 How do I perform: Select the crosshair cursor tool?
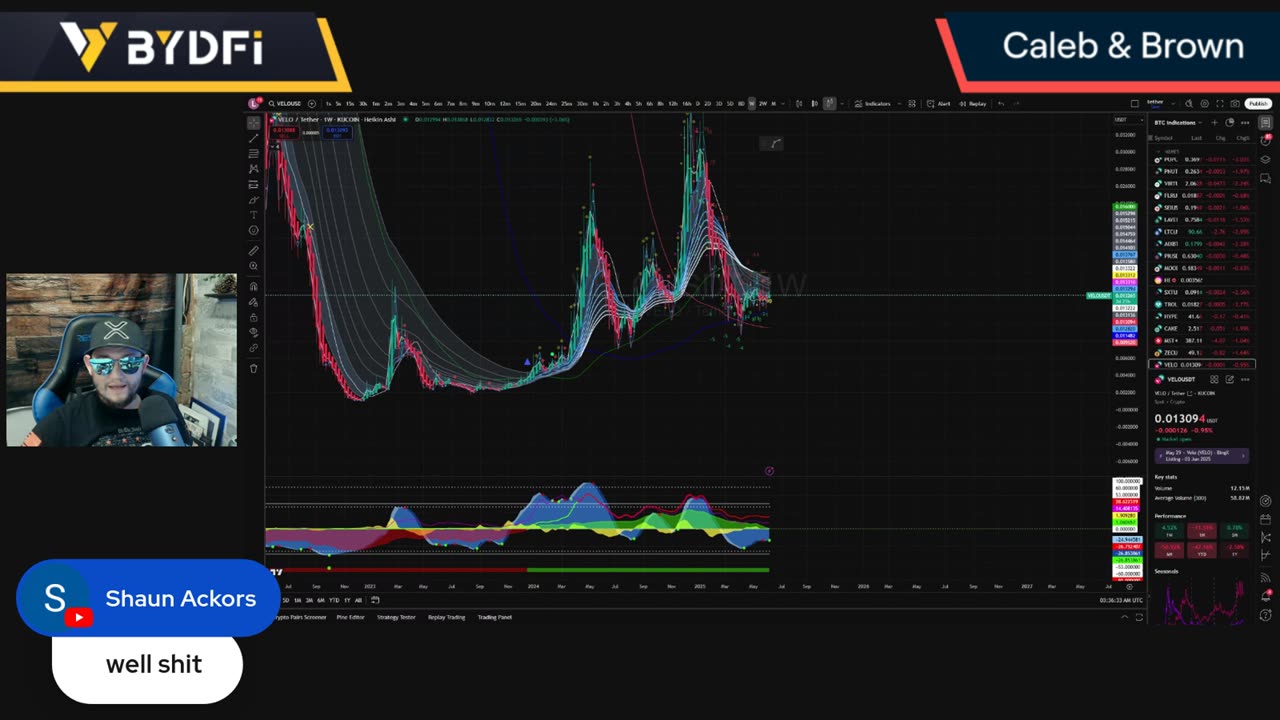tap(253, 122)
